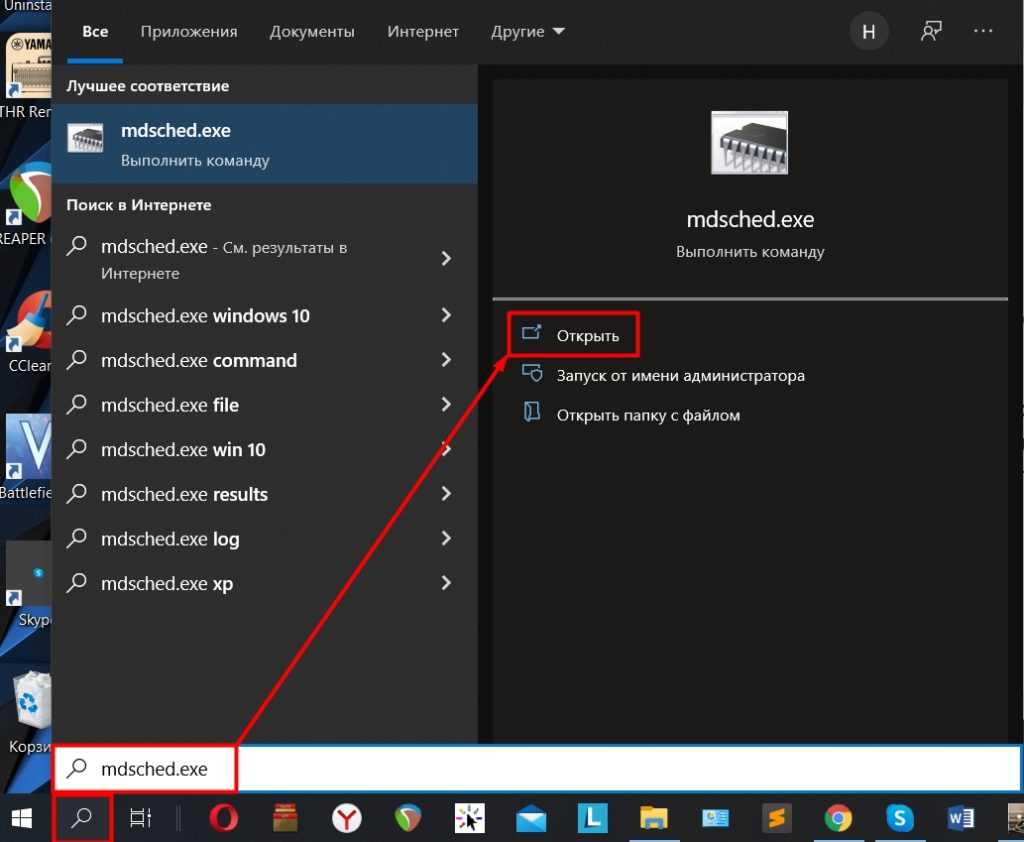Expand "mdsched.exe command" suggestion arrow
The height and width of the screenshot is (842, 1024).
pyautogui.click(x=446, y=360)
